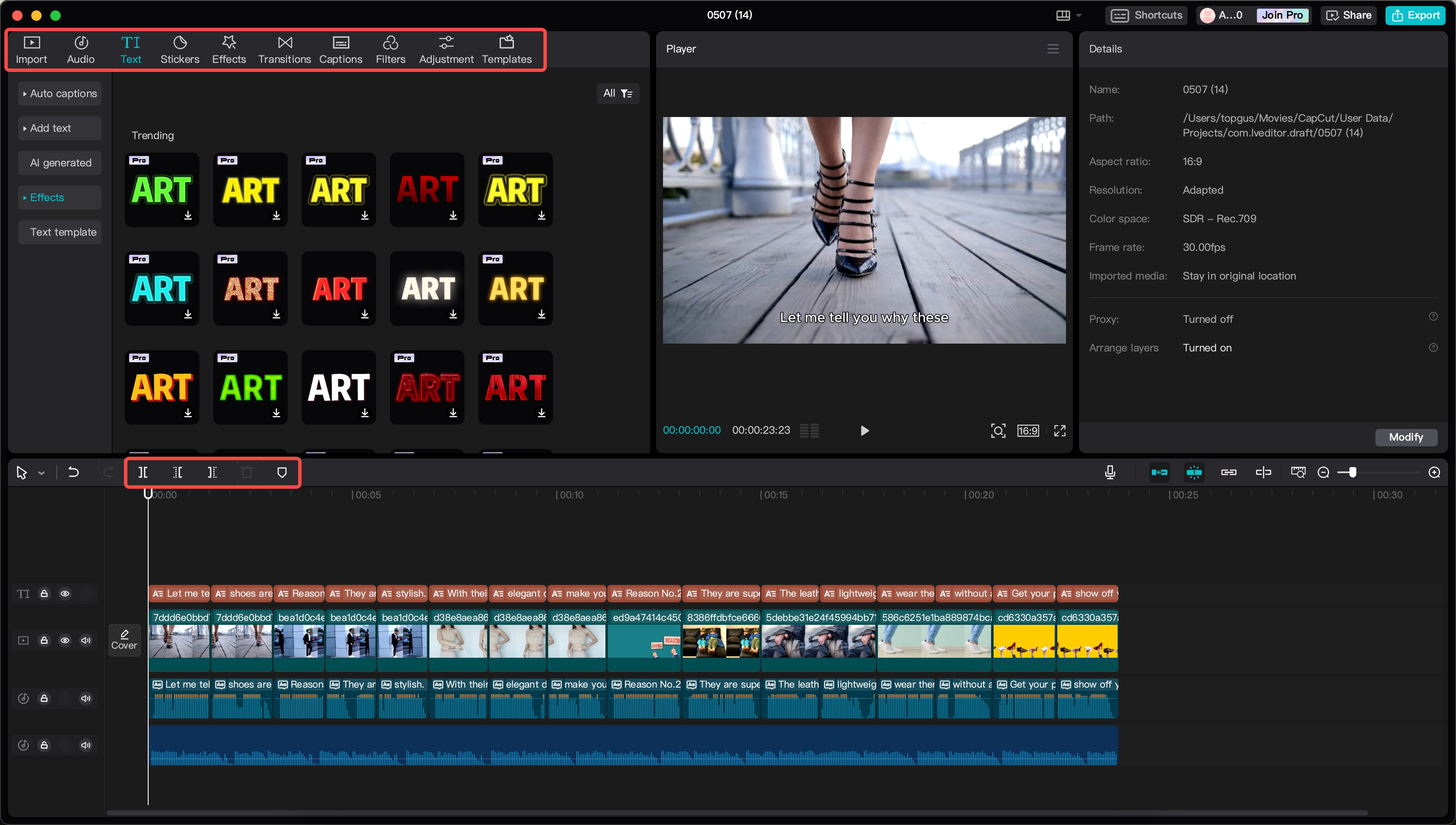This screenshot has height=825, width=1456.
Task: Open the Transitions panel
Action: (x=284, y=49)
